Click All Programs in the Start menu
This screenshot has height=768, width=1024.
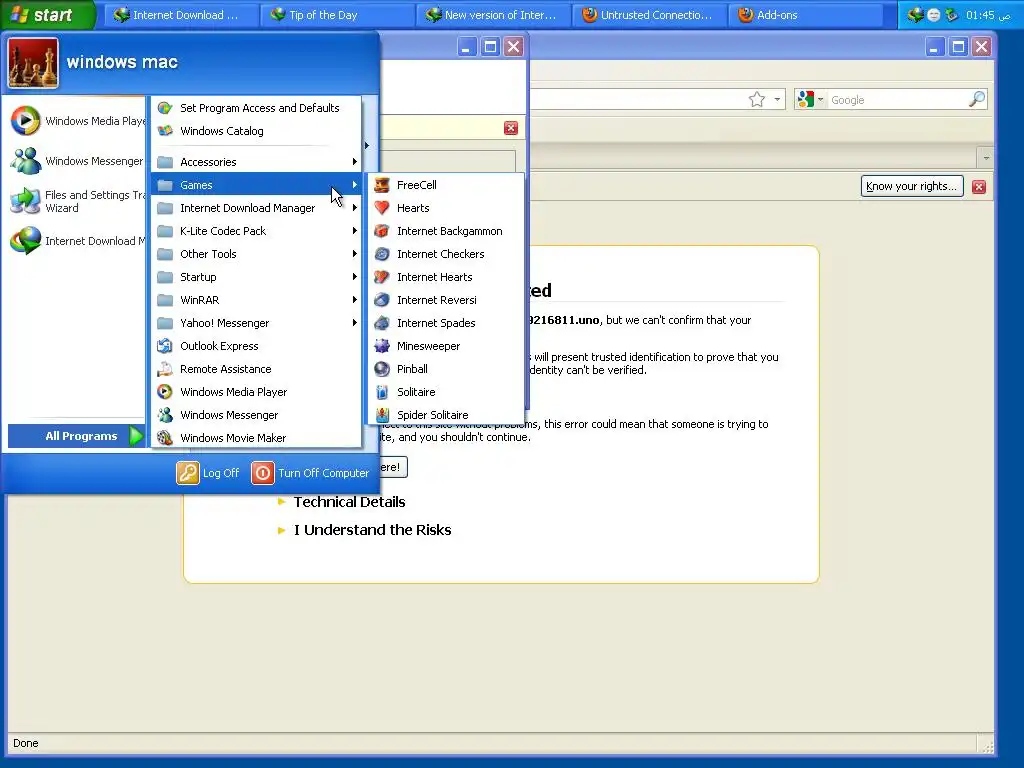coord(76,436)
